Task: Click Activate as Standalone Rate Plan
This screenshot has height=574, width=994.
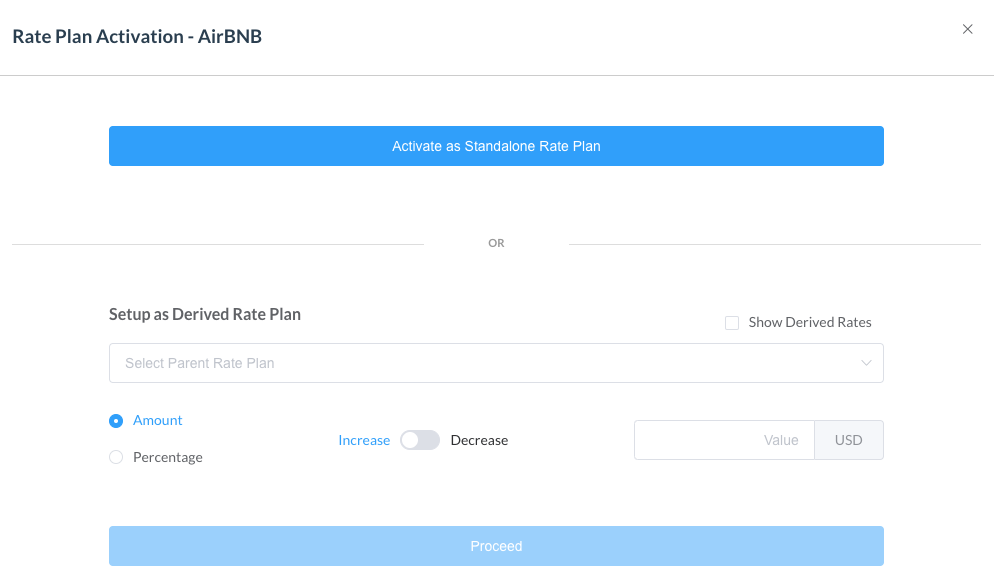Action: pyautogui.click(x=496, y=146)
